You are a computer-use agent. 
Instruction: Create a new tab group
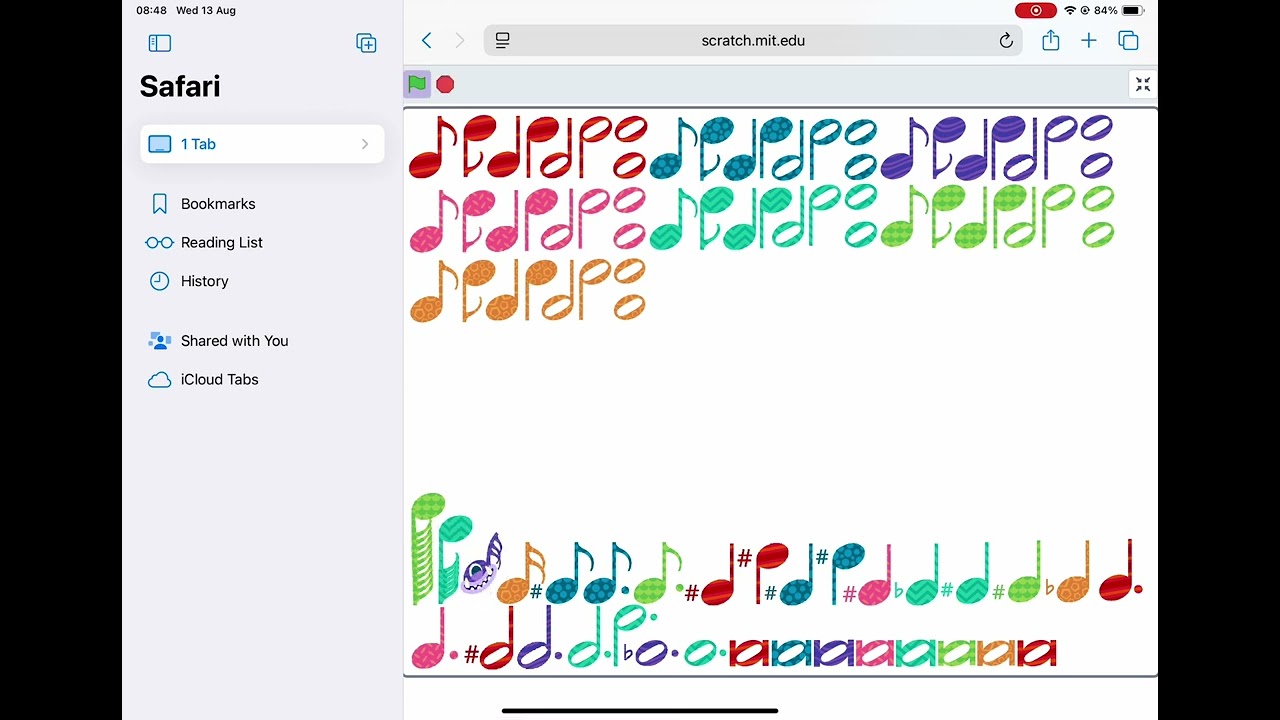366,43
